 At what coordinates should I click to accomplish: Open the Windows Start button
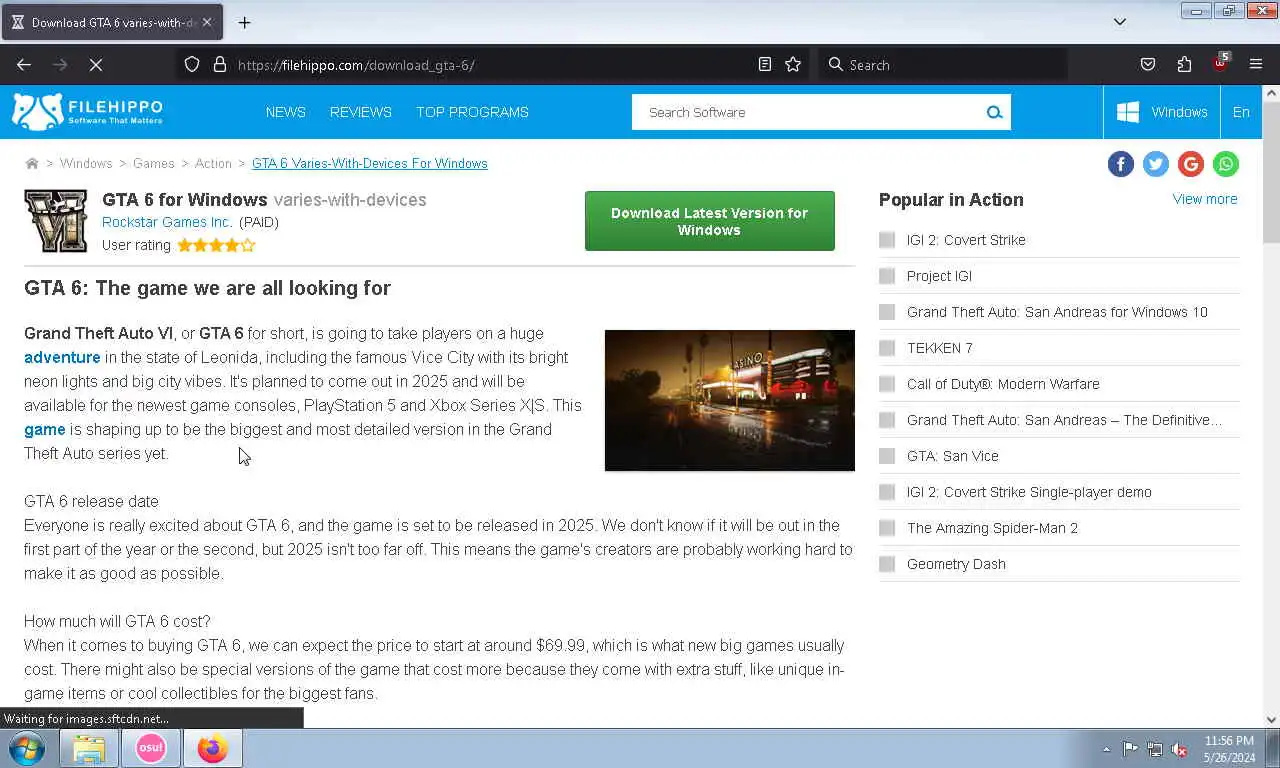26,748
